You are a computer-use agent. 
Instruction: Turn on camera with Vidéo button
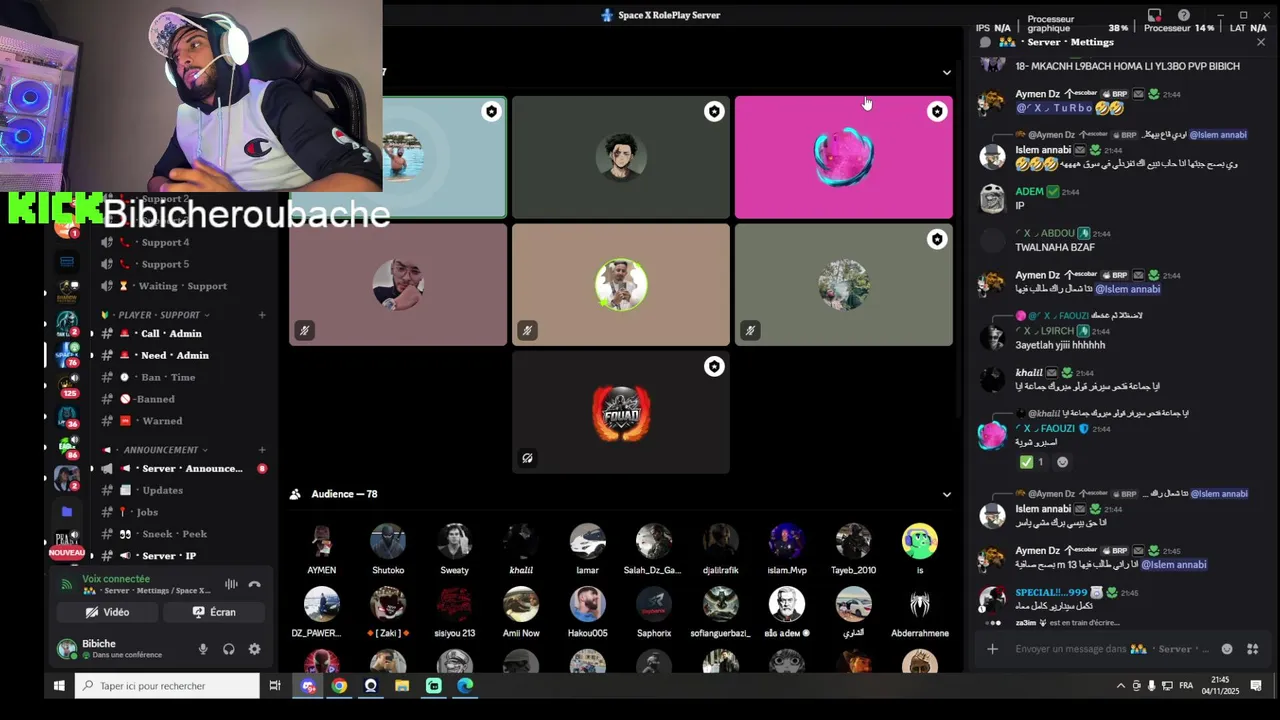click(x=107, y=612)
